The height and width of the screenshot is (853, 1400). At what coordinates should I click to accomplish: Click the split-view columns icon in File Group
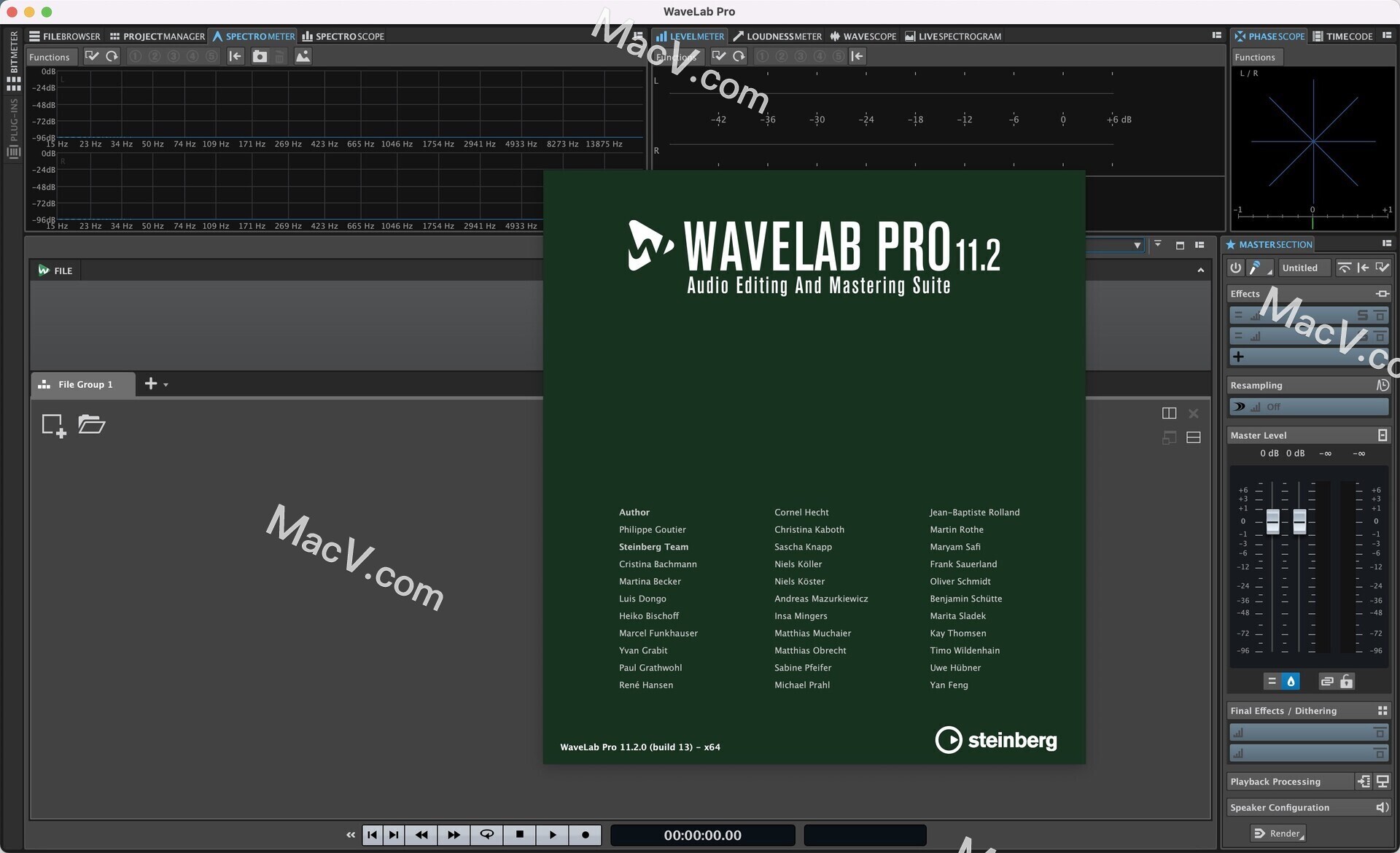pyautogui.click(x=1169, y=413)
